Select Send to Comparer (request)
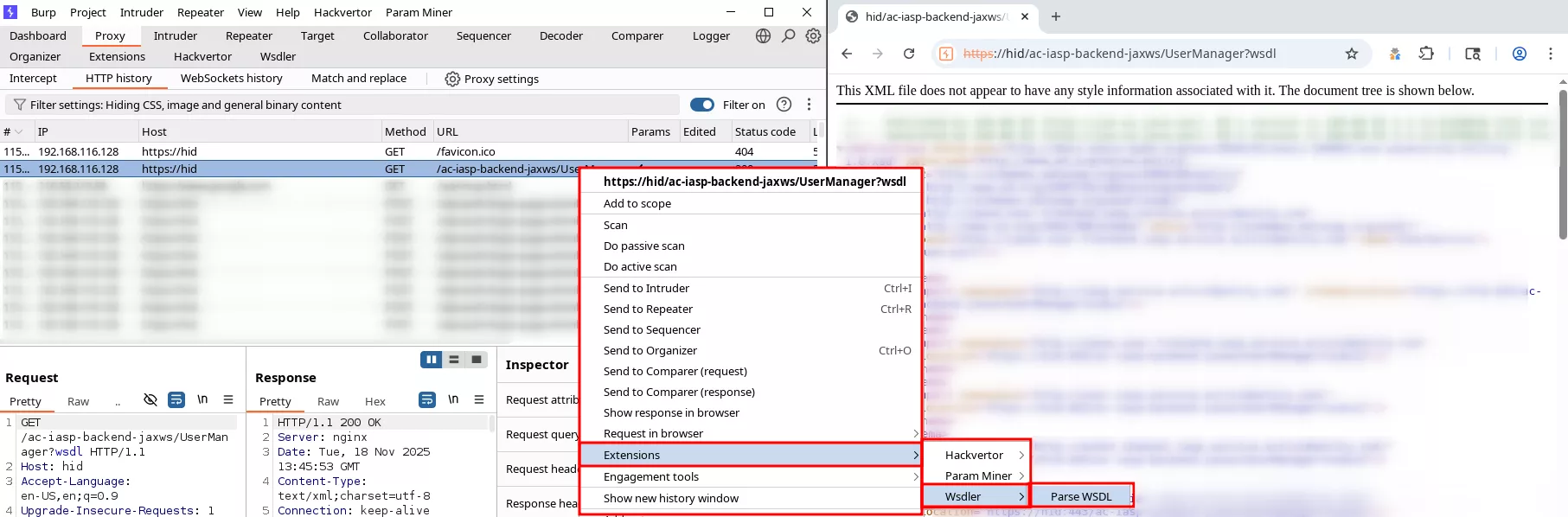This screenshot has width=1568, height=517. (x=750, y=371)
